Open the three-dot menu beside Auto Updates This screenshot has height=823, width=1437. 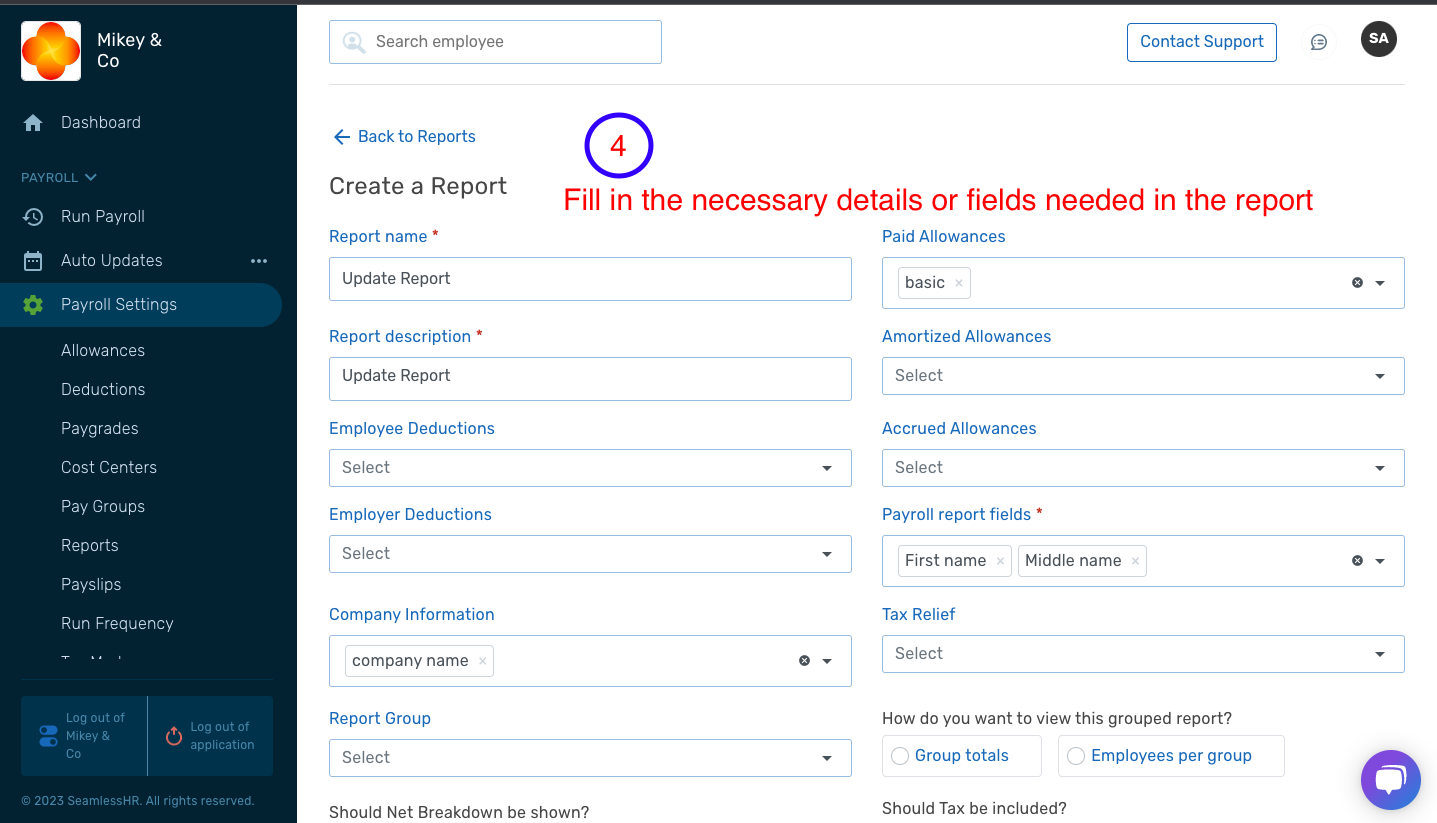pyautogui.click(x=259, y=260)
